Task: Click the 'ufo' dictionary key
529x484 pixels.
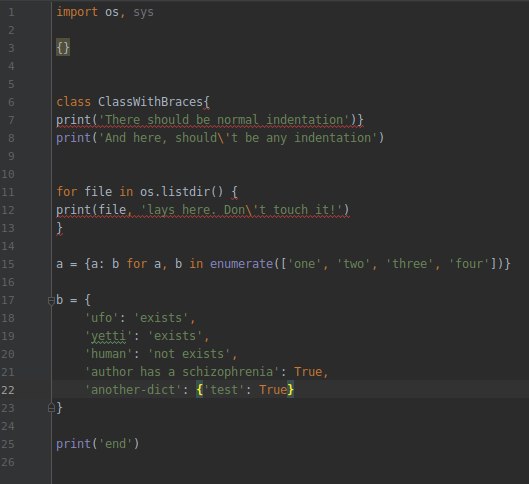Action: [102, 318]
